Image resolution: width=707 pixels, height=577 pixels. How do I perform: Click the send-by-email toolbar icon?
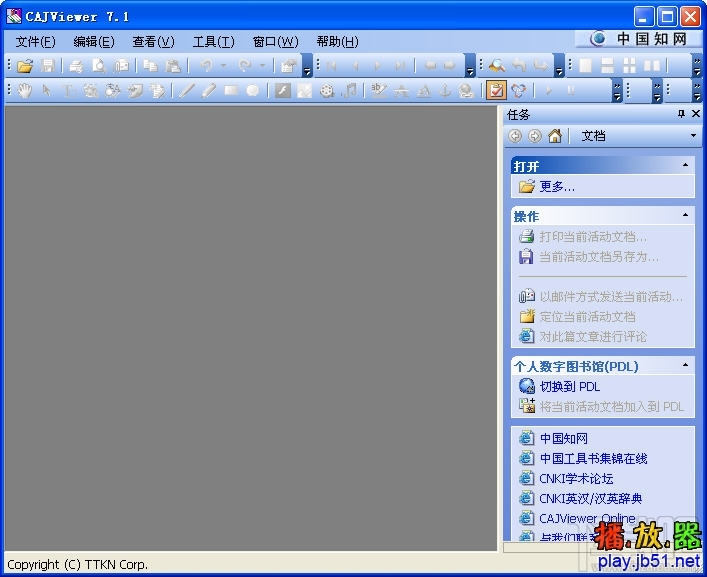[121, 66]
